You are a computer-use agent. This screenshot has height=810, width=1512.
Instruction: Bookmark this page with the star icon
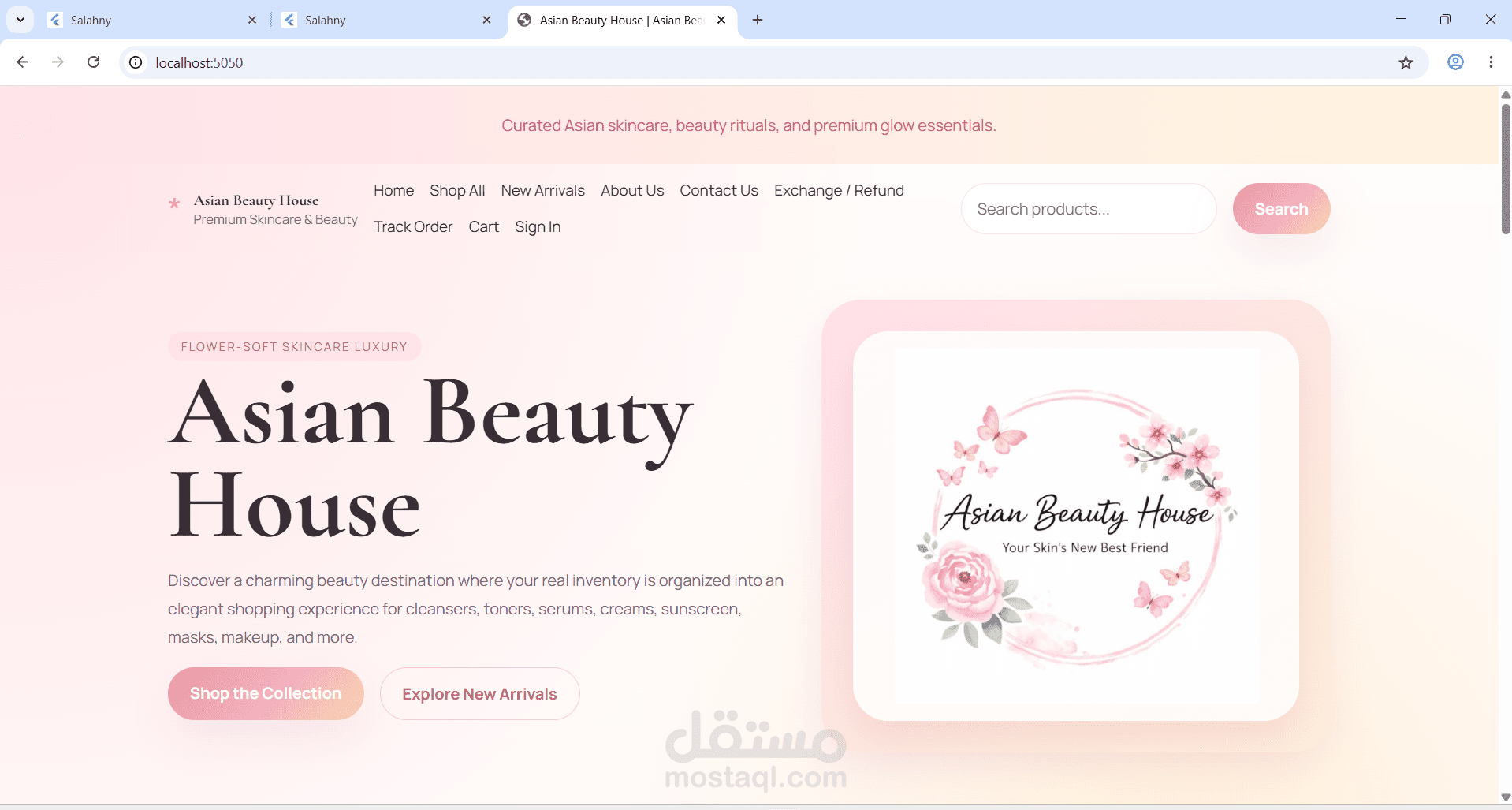(x=1406, y=62)
